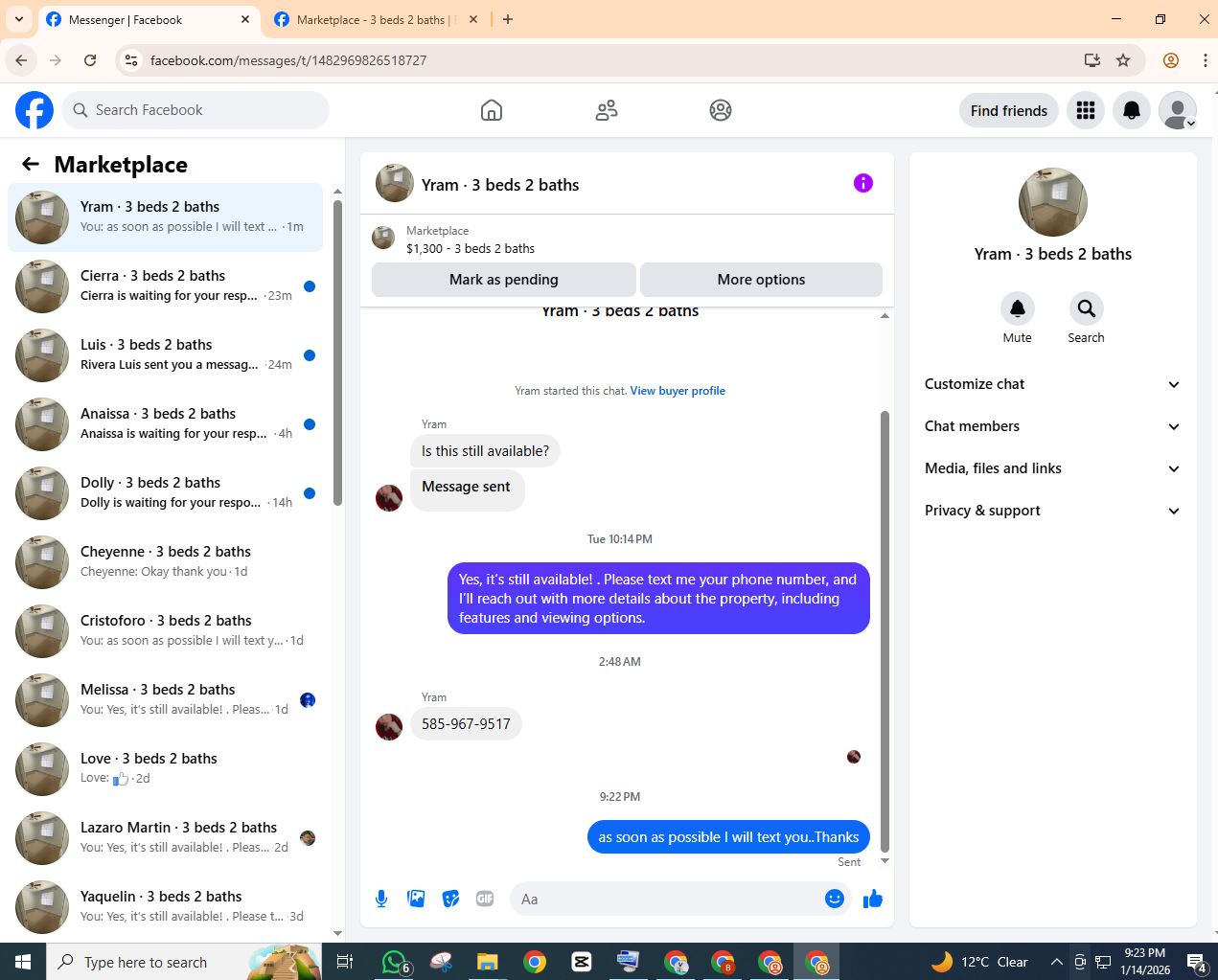Open the Cheyenne conversation
Image resolution: width=1218 pixels, height=980 pixels.
pos(165,562)
